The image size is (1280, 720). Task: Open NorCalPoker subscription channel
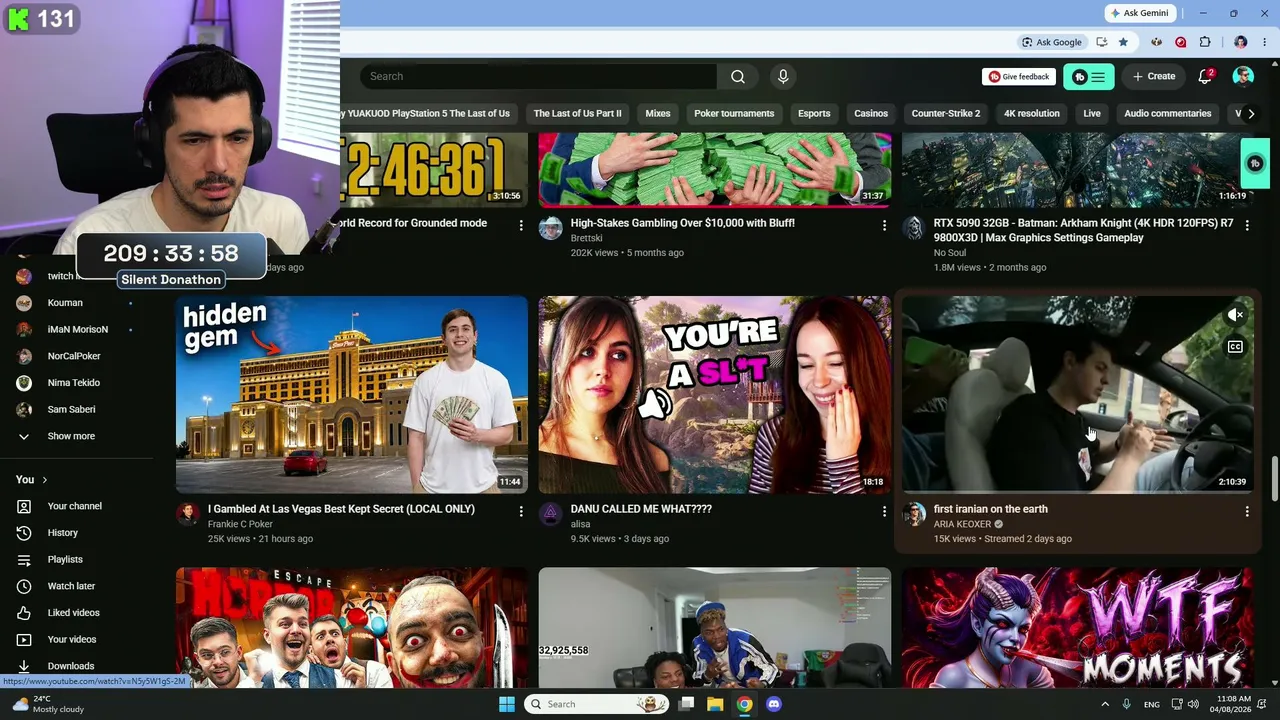coord(74,356)
